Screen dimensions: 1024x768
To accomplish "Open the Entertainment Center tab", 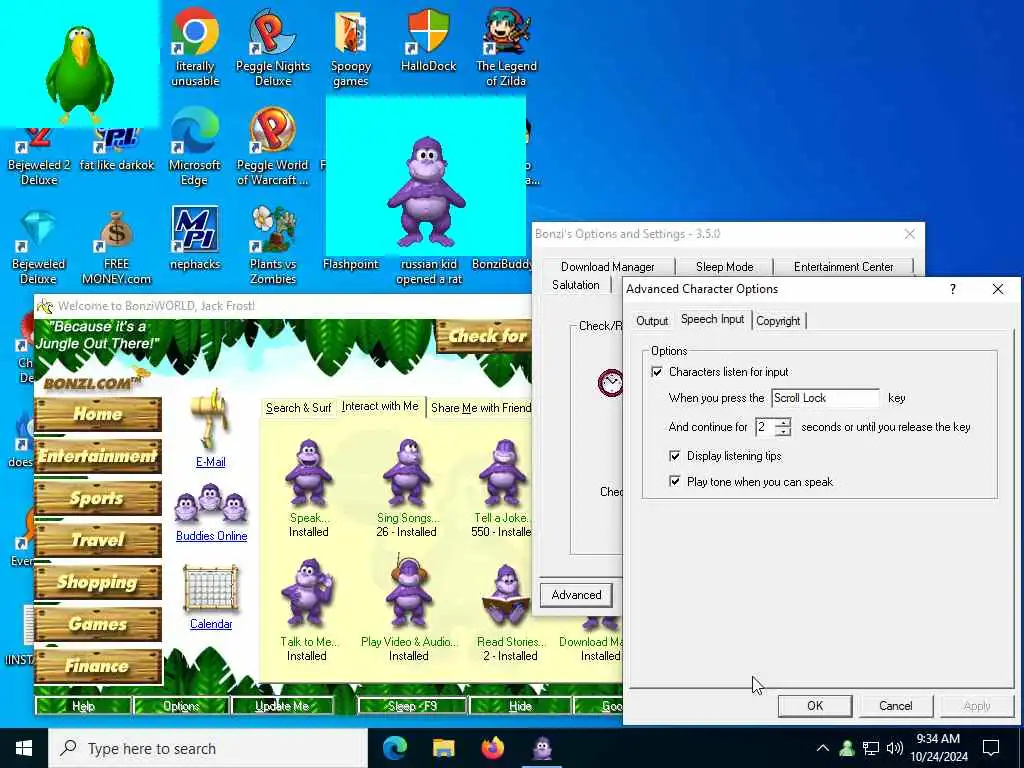I will coord(843,266).
